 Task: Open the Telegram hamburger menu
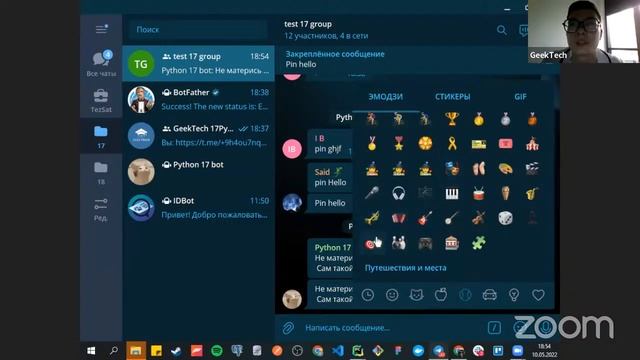coord(101,29)
